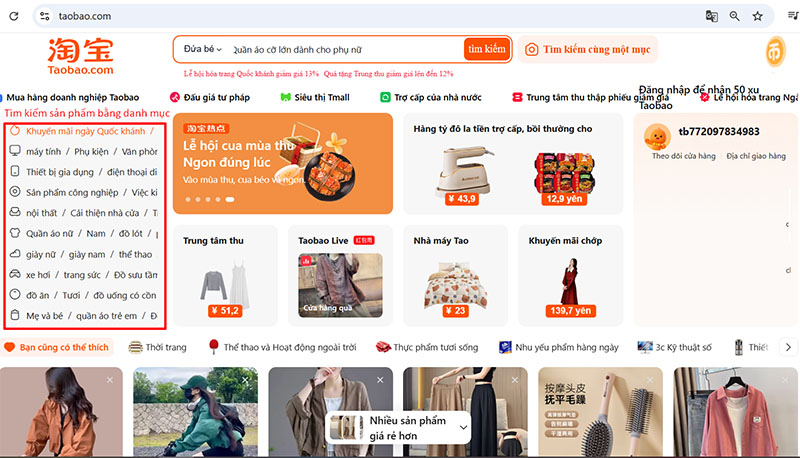Bookmark this page with the star icon

[758, 16]
